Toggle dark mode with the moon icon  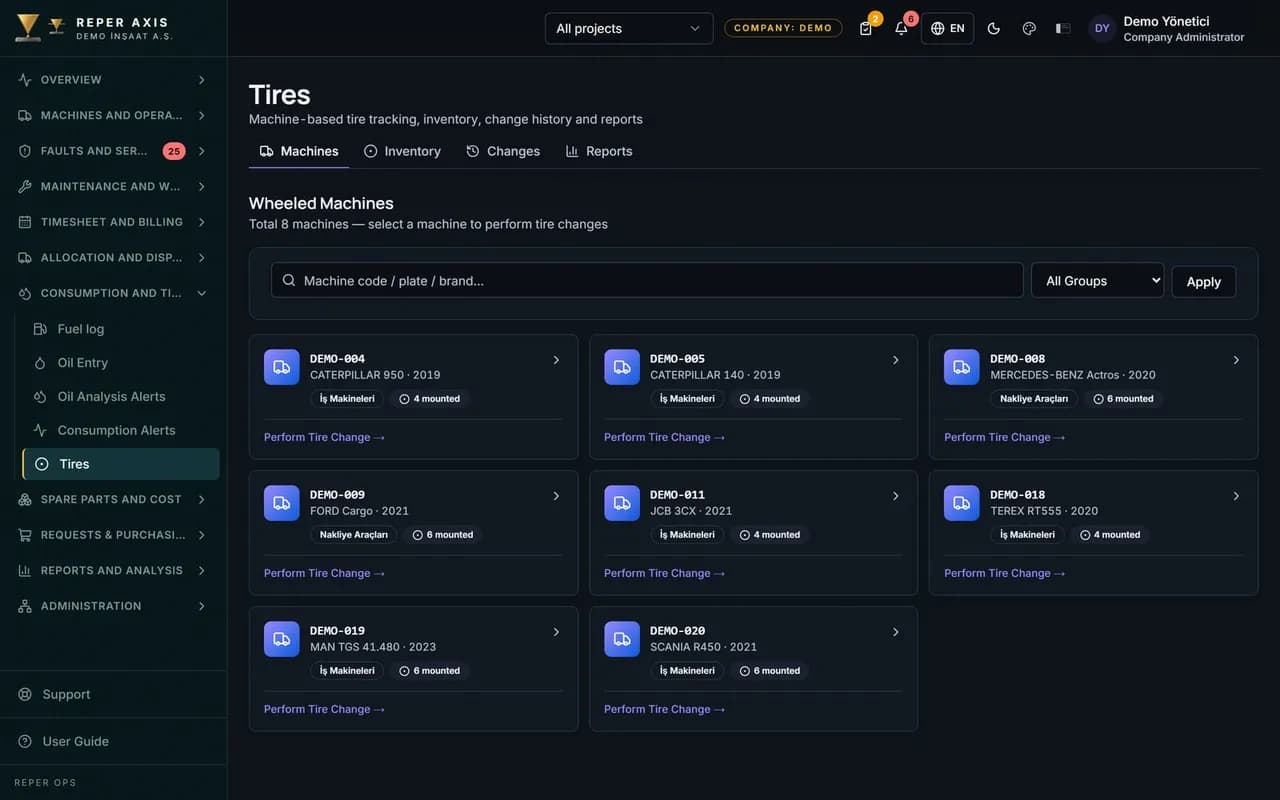click(x=994, y=28)
